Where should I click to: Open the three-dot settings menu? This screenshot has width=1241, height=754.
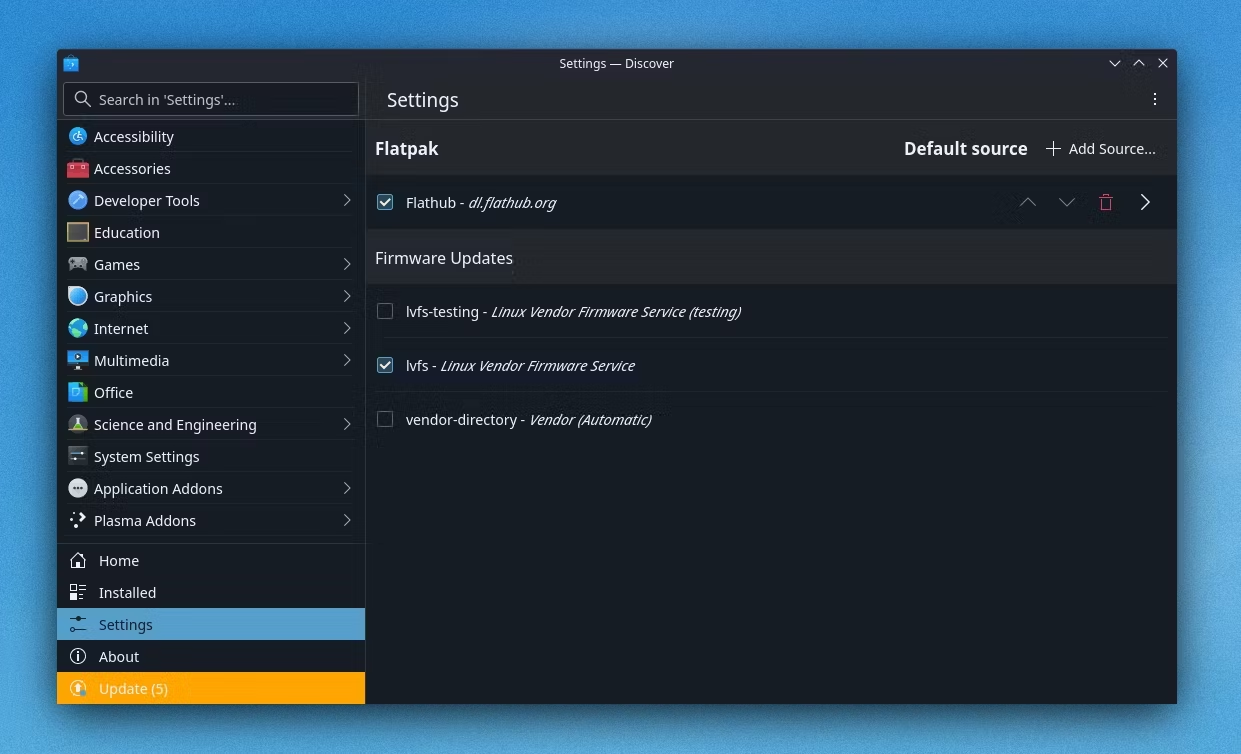(x=1154, y=99)
